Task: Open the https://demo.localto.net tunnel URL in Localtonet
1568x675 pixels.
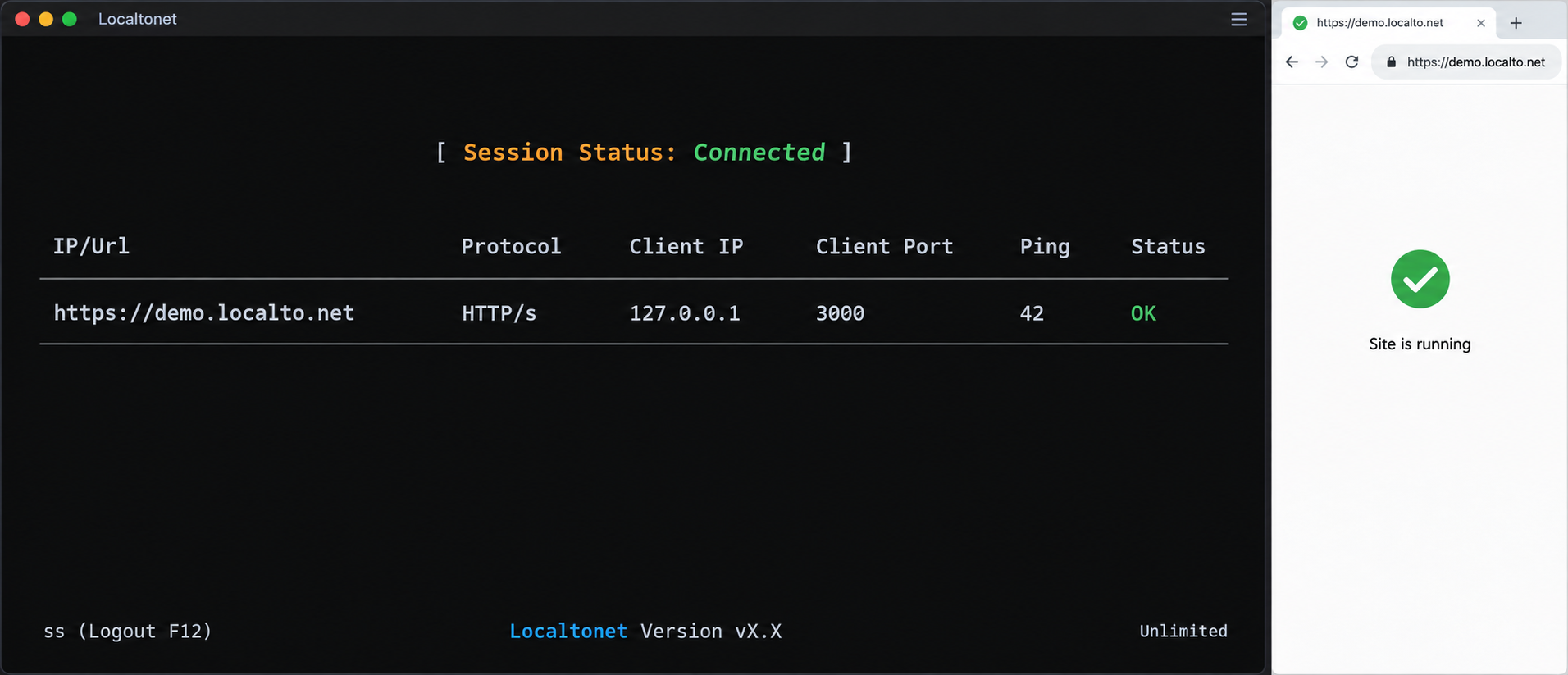Action: click(x=203, y=312)
